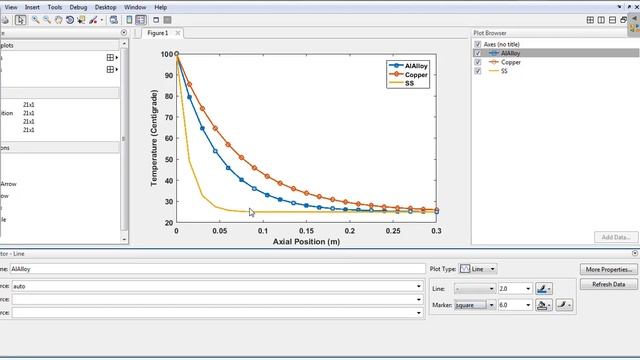Click the Float/cascade figures layout icon
The width and height of the screenshot is (640, 360).
pyautogui.click(x=623, y=20)
